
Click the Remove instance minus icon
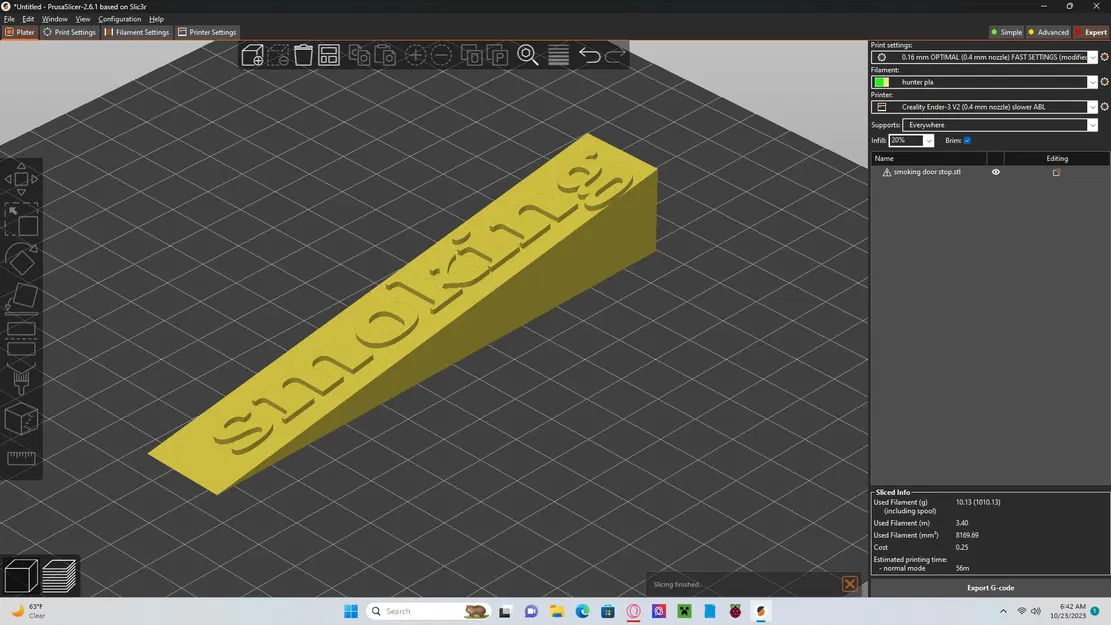pyautogui.click(x=441, y=55)
